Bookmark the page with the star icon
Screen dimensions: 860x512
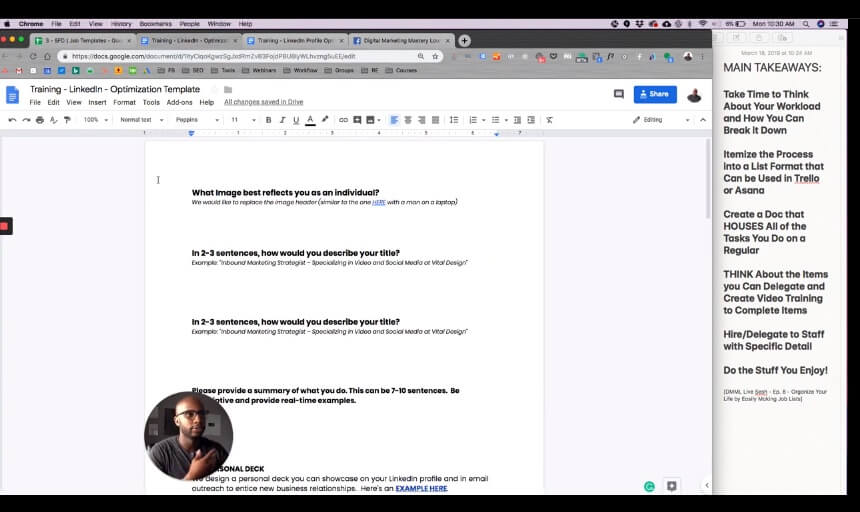435,56
